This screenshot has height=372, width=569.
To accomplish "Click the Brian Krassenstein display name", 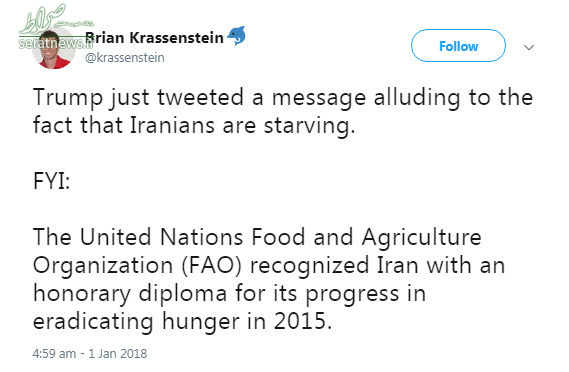I will pyautogui.click(x=154, y=38).
